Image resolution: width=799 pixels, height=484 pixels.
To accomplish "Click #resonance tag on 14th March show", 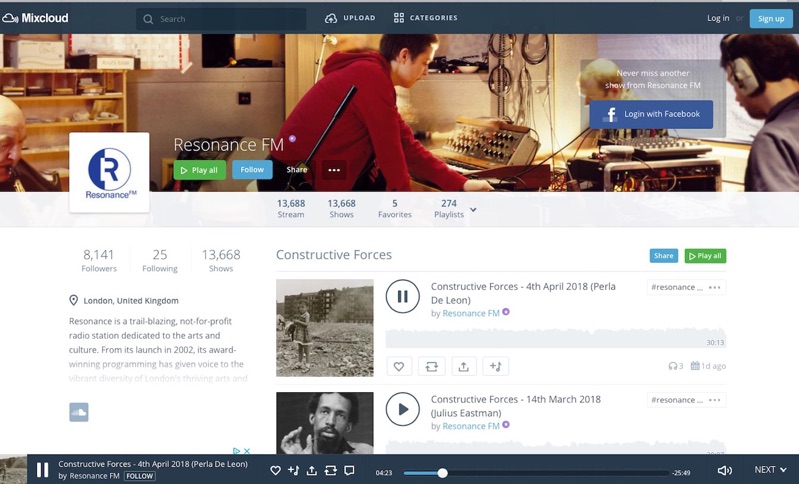I will tap(677, 400).
